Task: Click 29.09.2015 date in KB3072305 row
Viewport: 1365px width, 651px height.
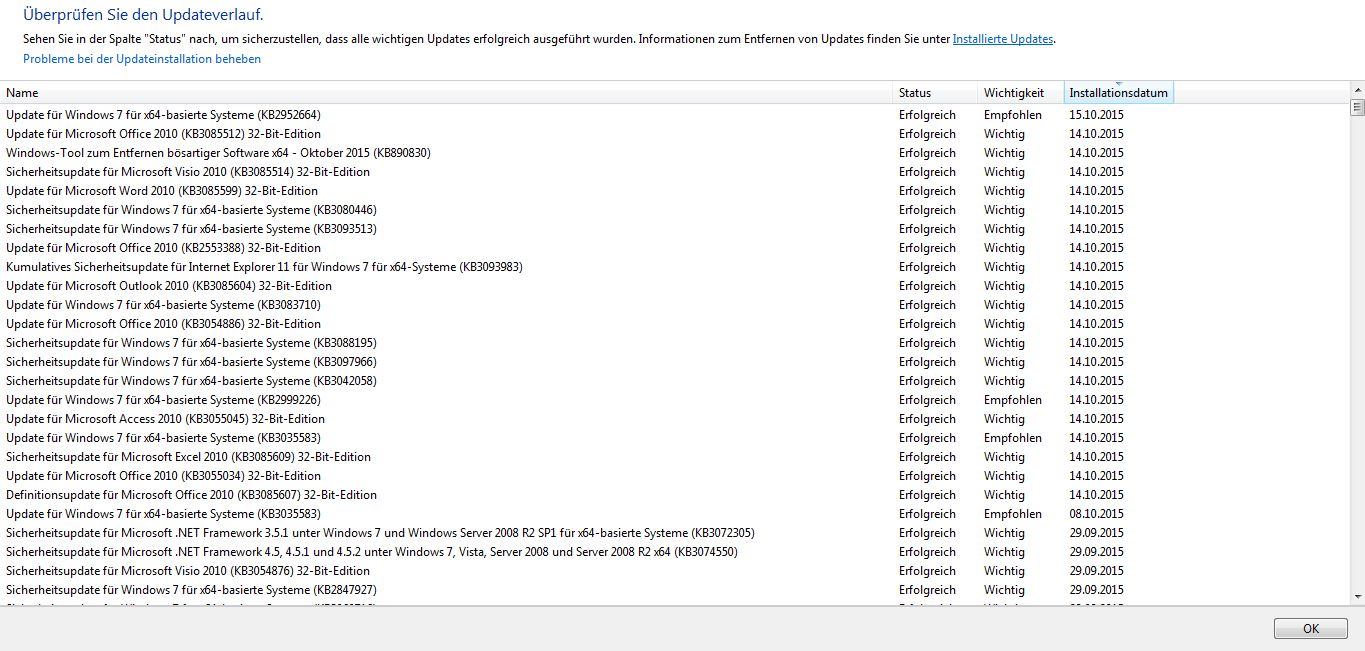Action: point(1096,533)
